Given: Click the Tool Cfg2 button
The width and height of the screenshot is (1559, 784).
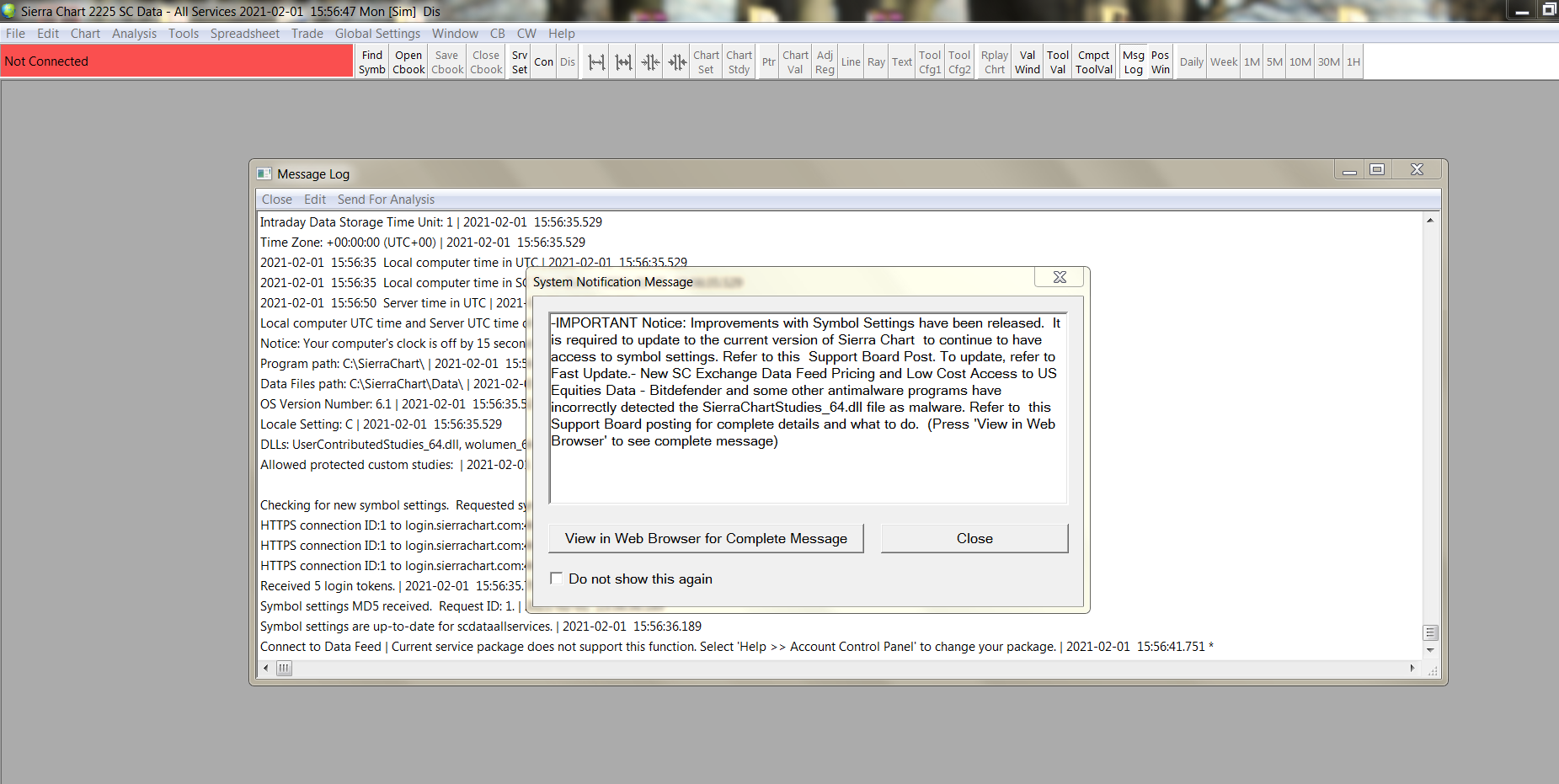Looking at the screenshot, I should click(x=959, y=62).
